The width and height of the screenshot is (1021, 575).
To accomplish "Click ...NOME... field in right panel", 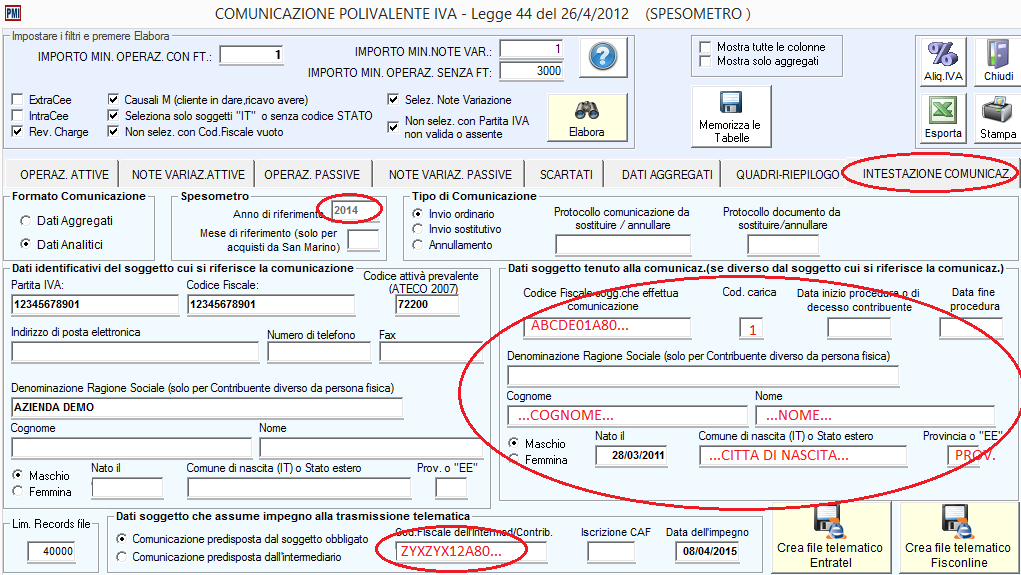I will 874,415.
